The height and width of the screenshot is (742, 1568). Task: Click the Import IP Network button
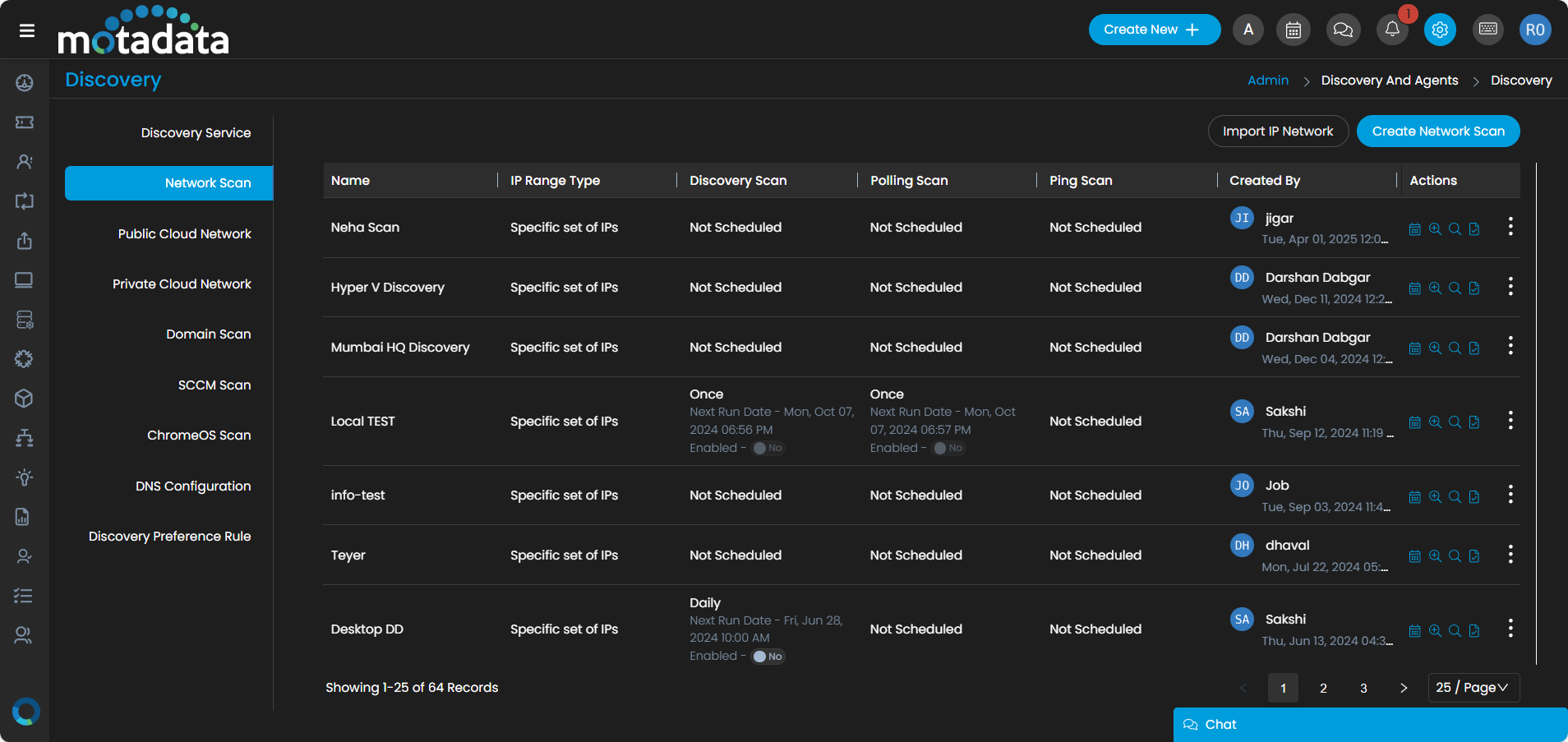click(1277, 131)
